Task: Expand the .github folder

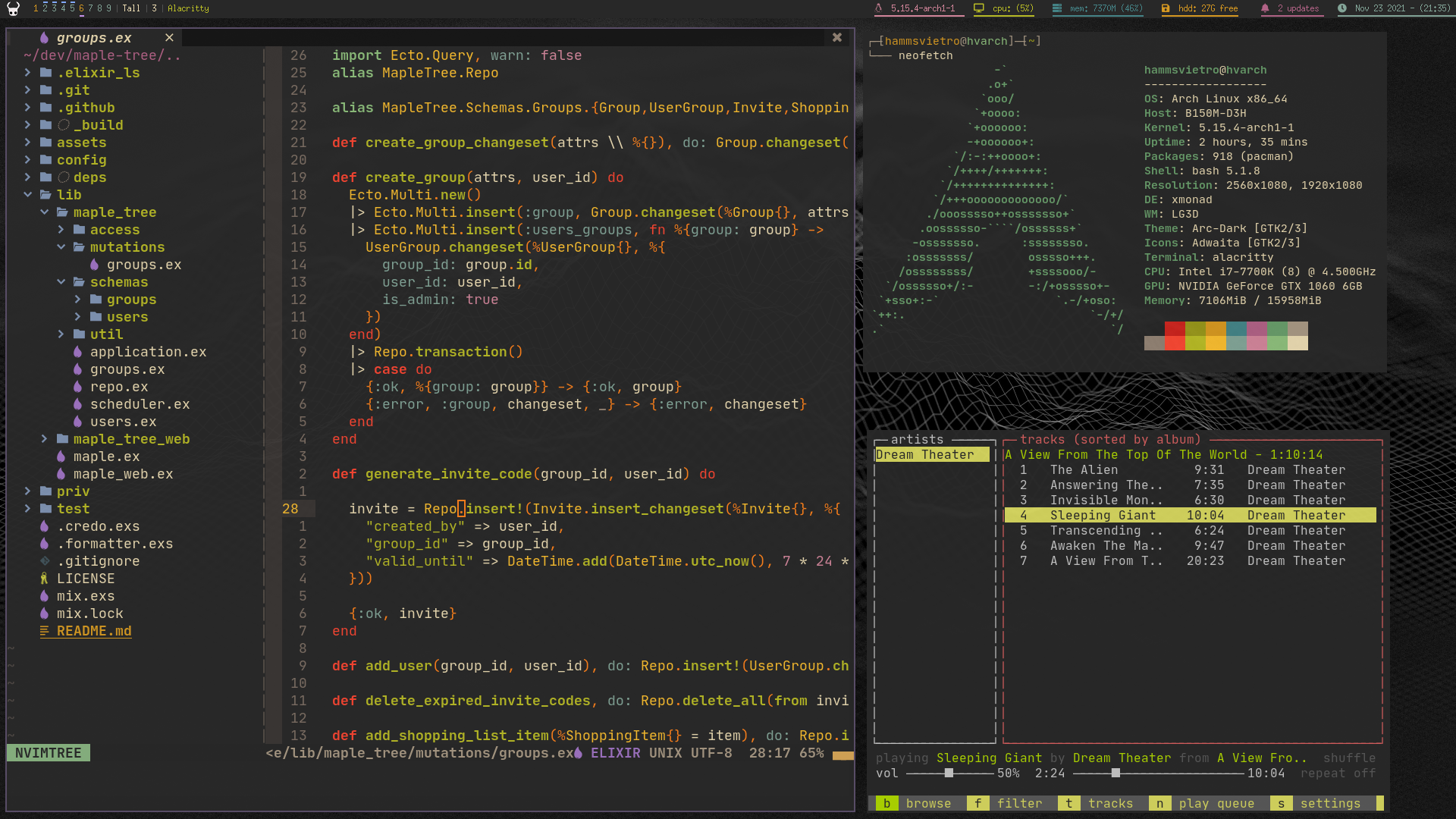Action: coord(27,108)
